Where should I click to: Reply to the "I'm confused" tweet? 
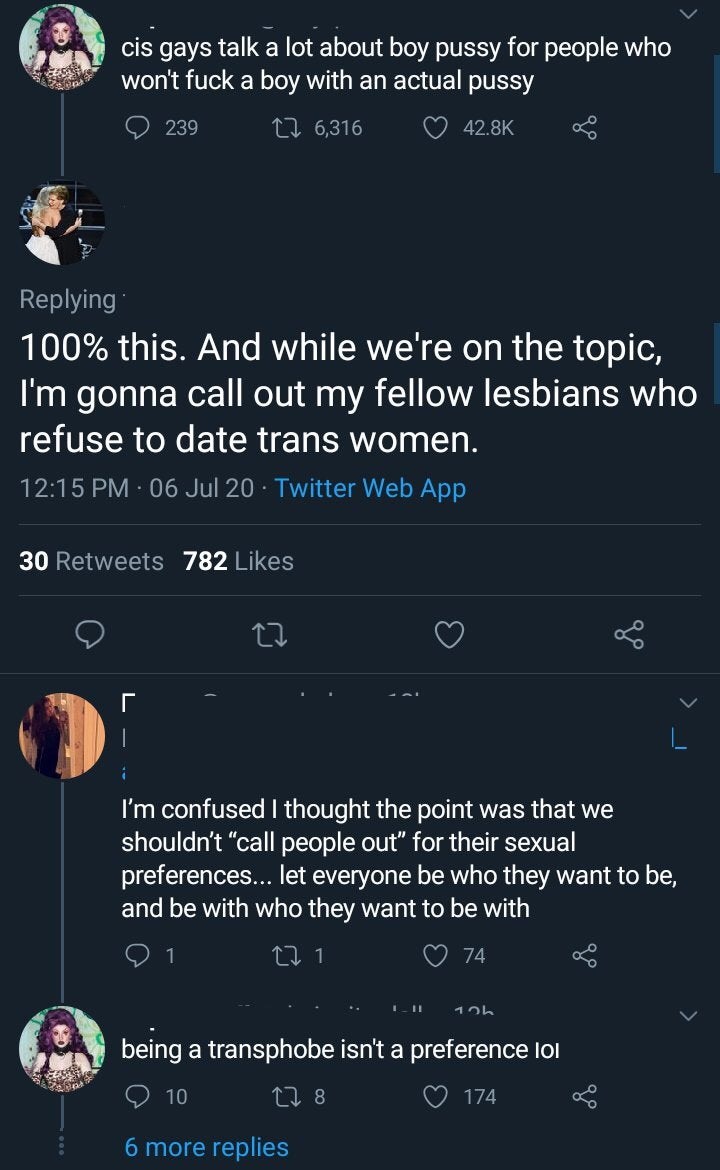pyautogui.click(x=135, y=956)
